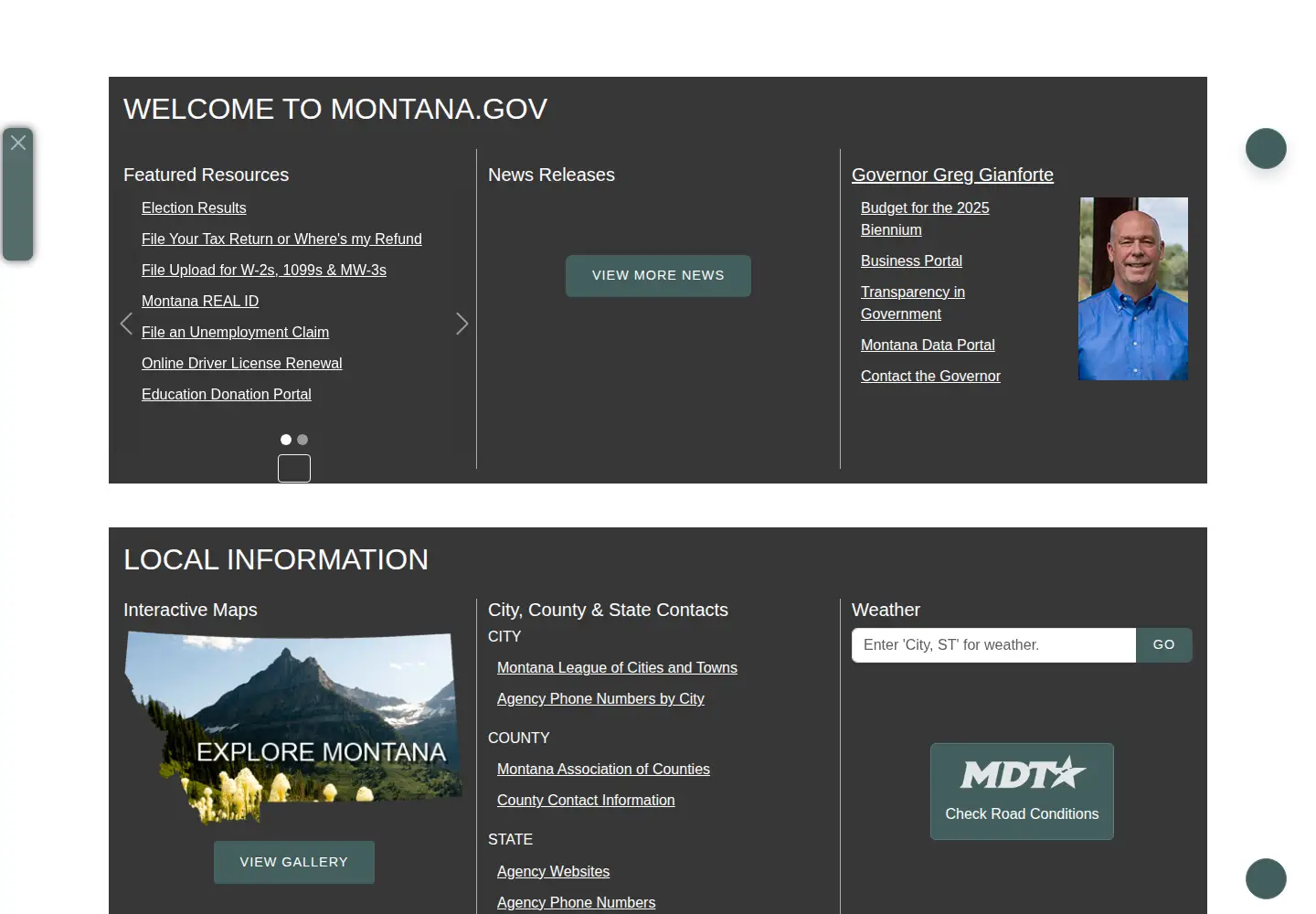The height and width of the screenshot is (914, 1316).
Task: Click the City, County & State Contacts heading
Action: (x=608, y=610)
